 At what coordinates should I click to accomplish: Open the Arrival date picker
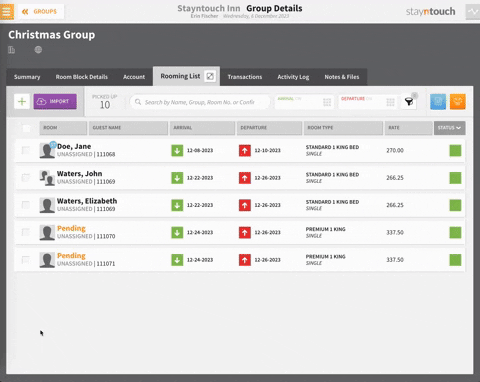[x=303, y=102]
